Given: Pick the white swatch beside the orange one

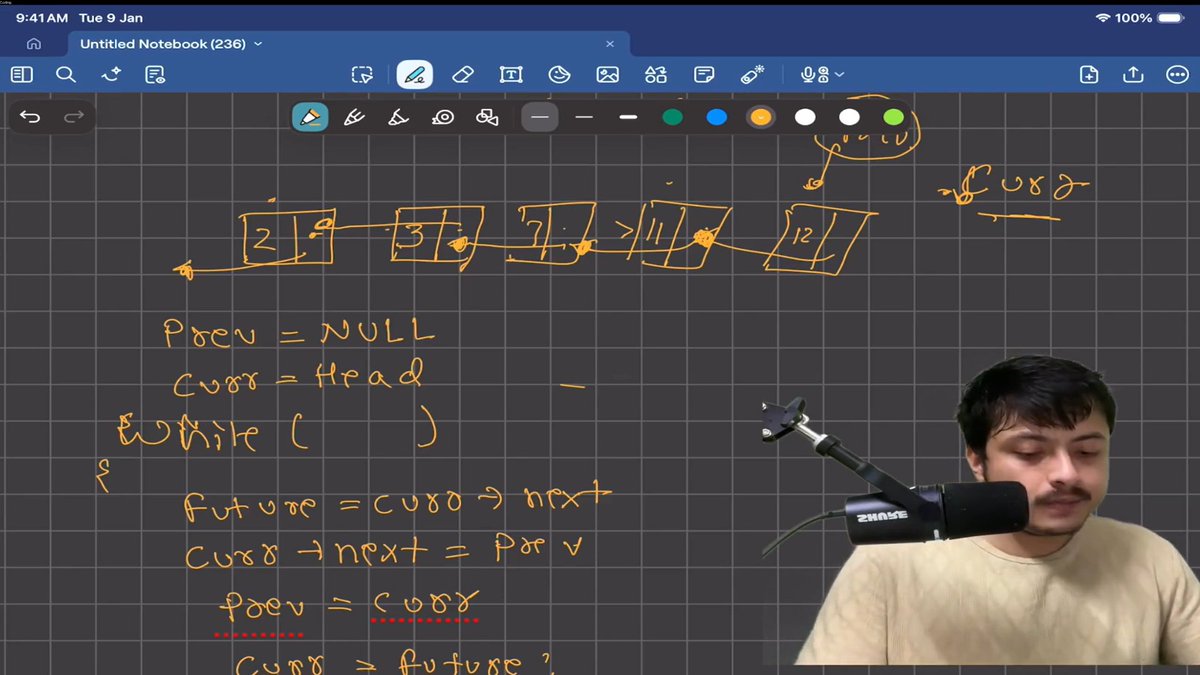Looking at the screenshot, I should pyautogui.click(x=805, y=117).
